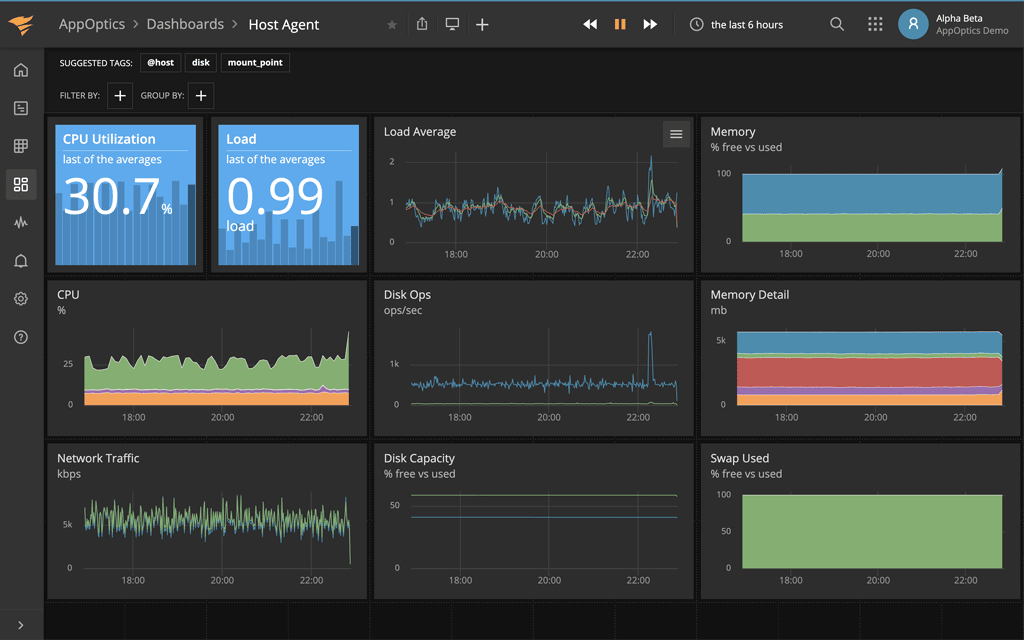Click the Memory chart title

(733, 132)
